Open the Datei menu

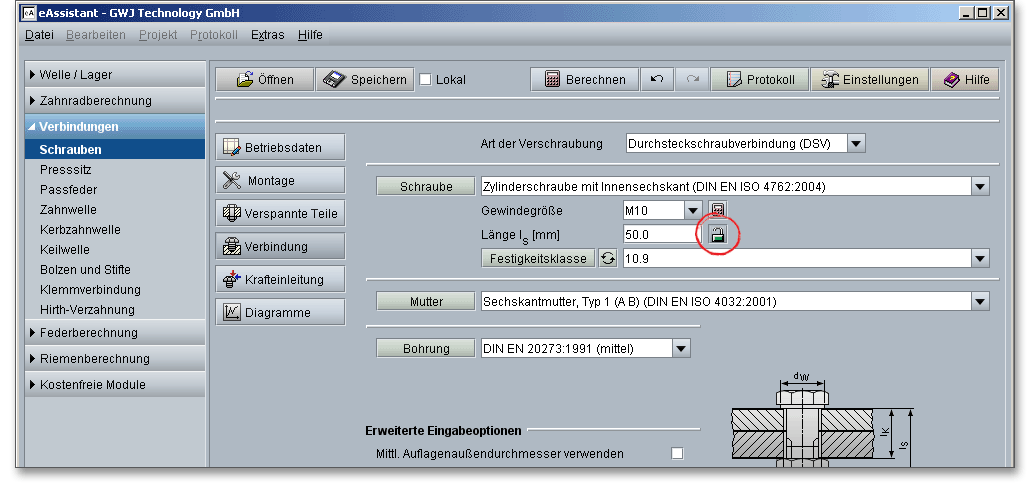(x=39, y=35)
